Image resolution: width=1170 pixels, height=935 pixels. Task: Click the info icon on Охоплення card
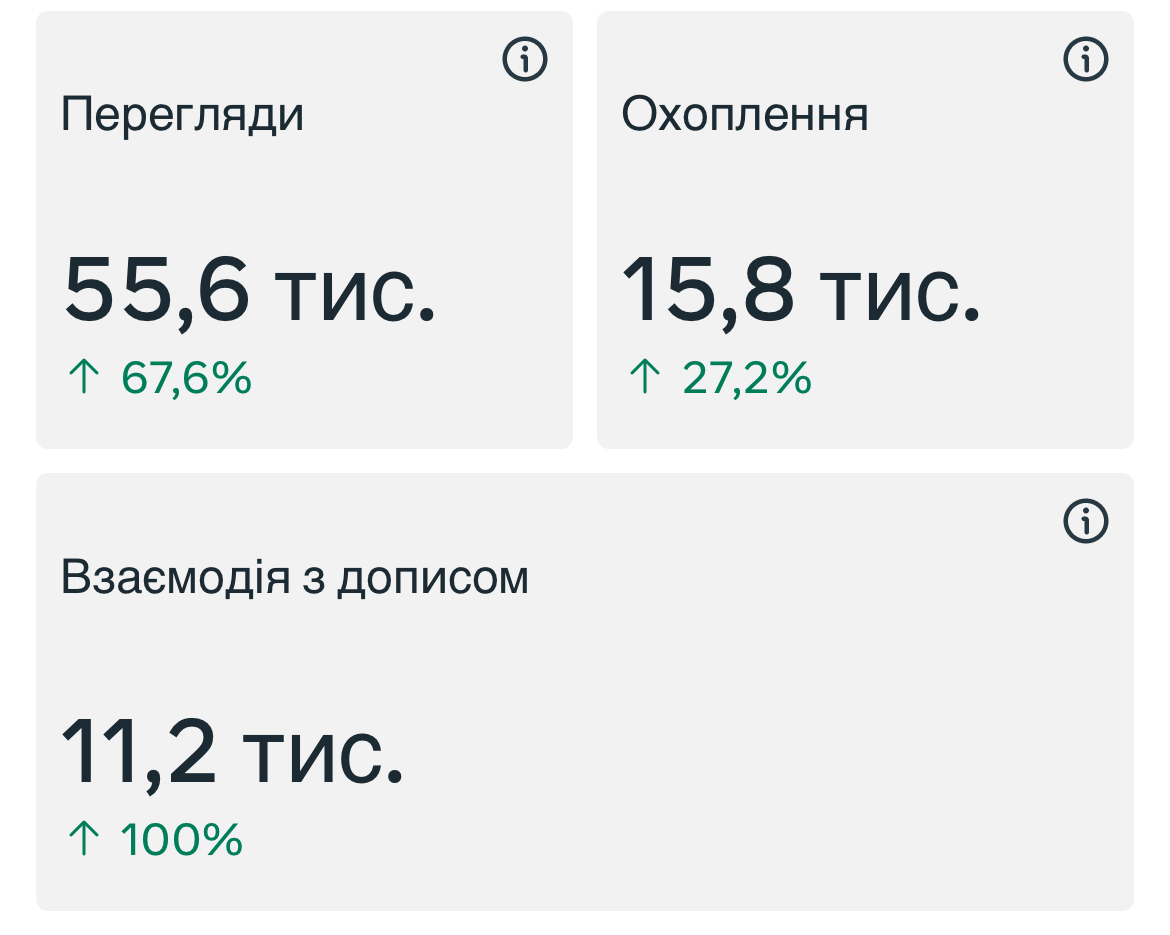pos(1085,61)
